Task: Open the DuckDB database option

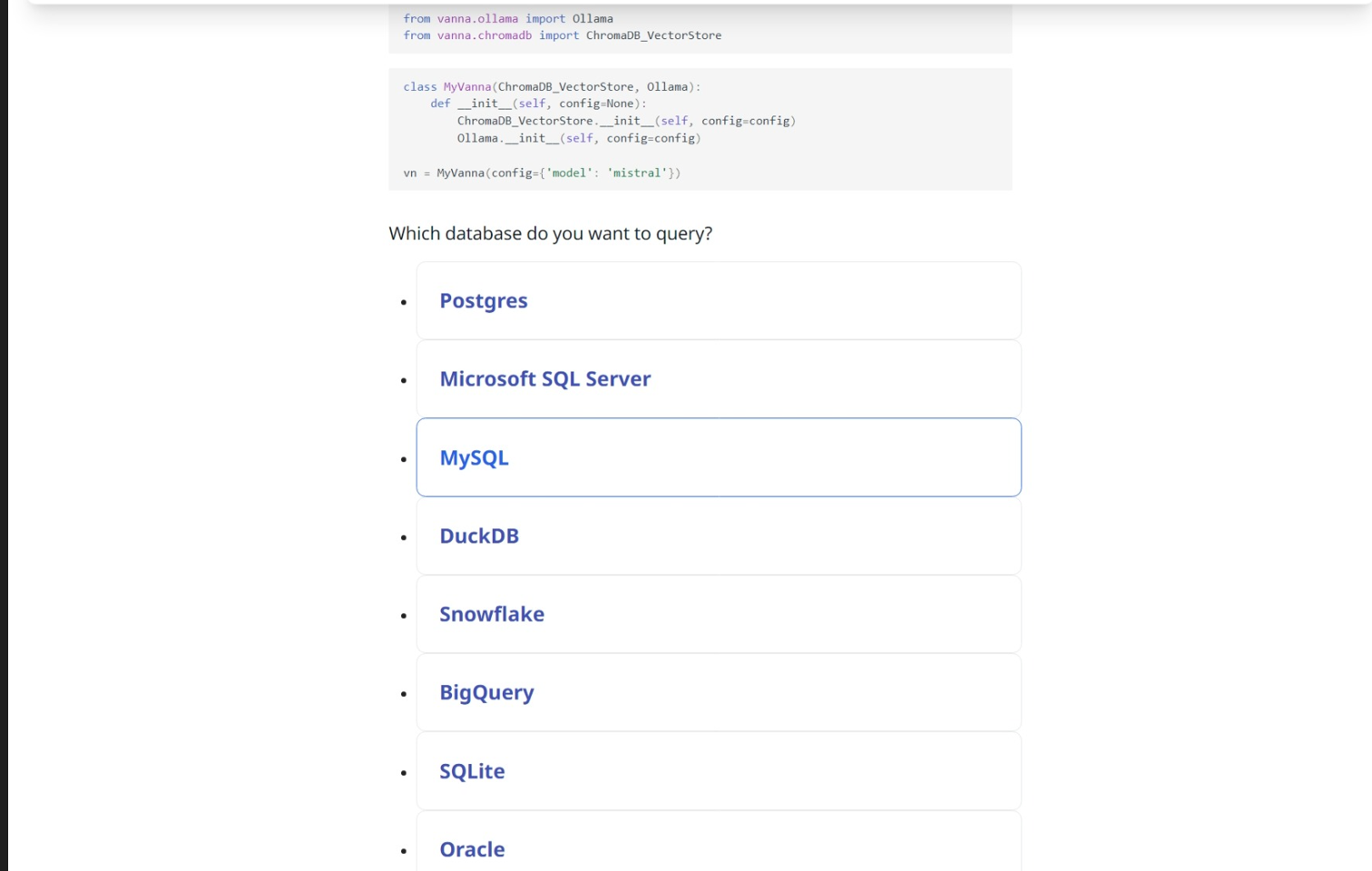Action: pyautogui.click(x=719, y=535)
